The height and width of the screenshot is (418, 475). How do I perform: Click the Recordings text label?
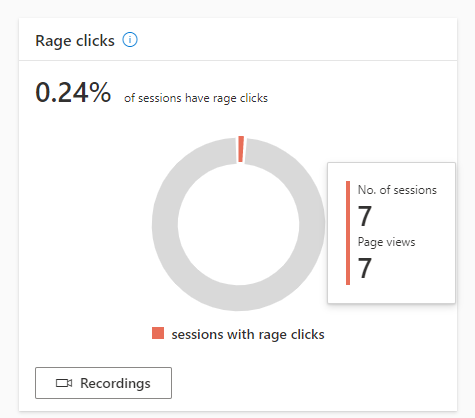tap(115, 383)
